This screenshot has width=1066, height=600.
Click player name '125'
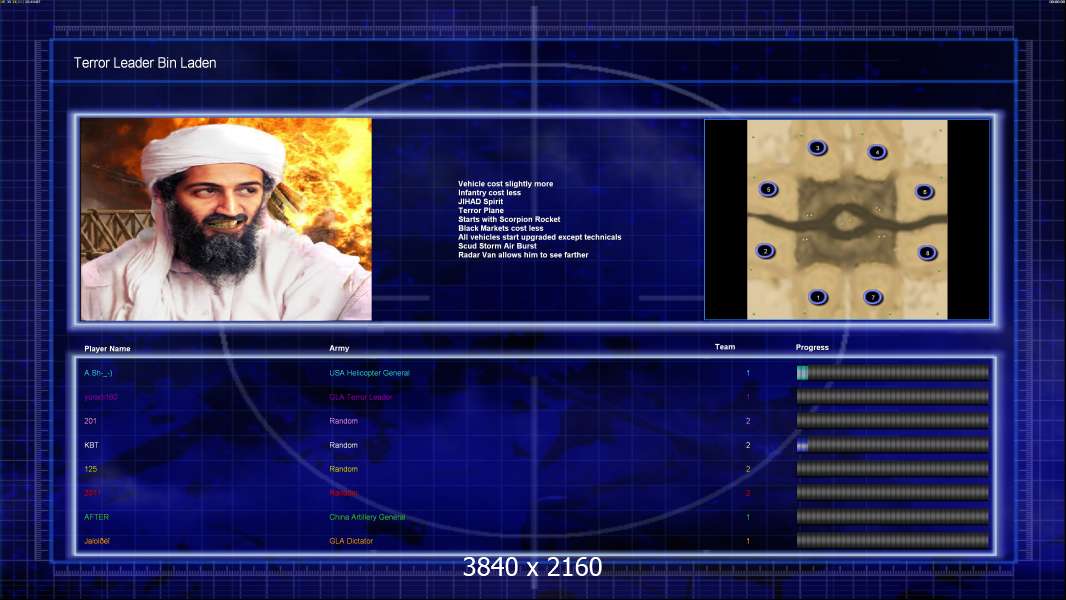[x=90, y=469]
